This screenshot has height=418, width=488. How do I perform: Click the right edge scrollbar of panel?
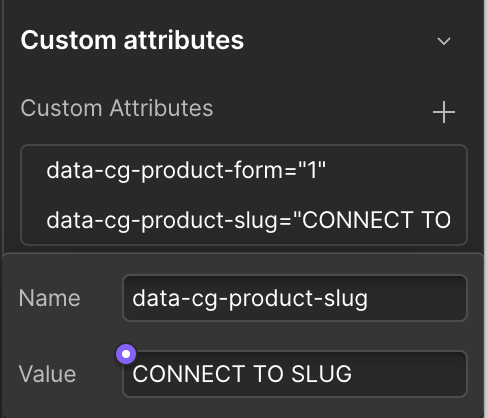(x=486, y=209)
